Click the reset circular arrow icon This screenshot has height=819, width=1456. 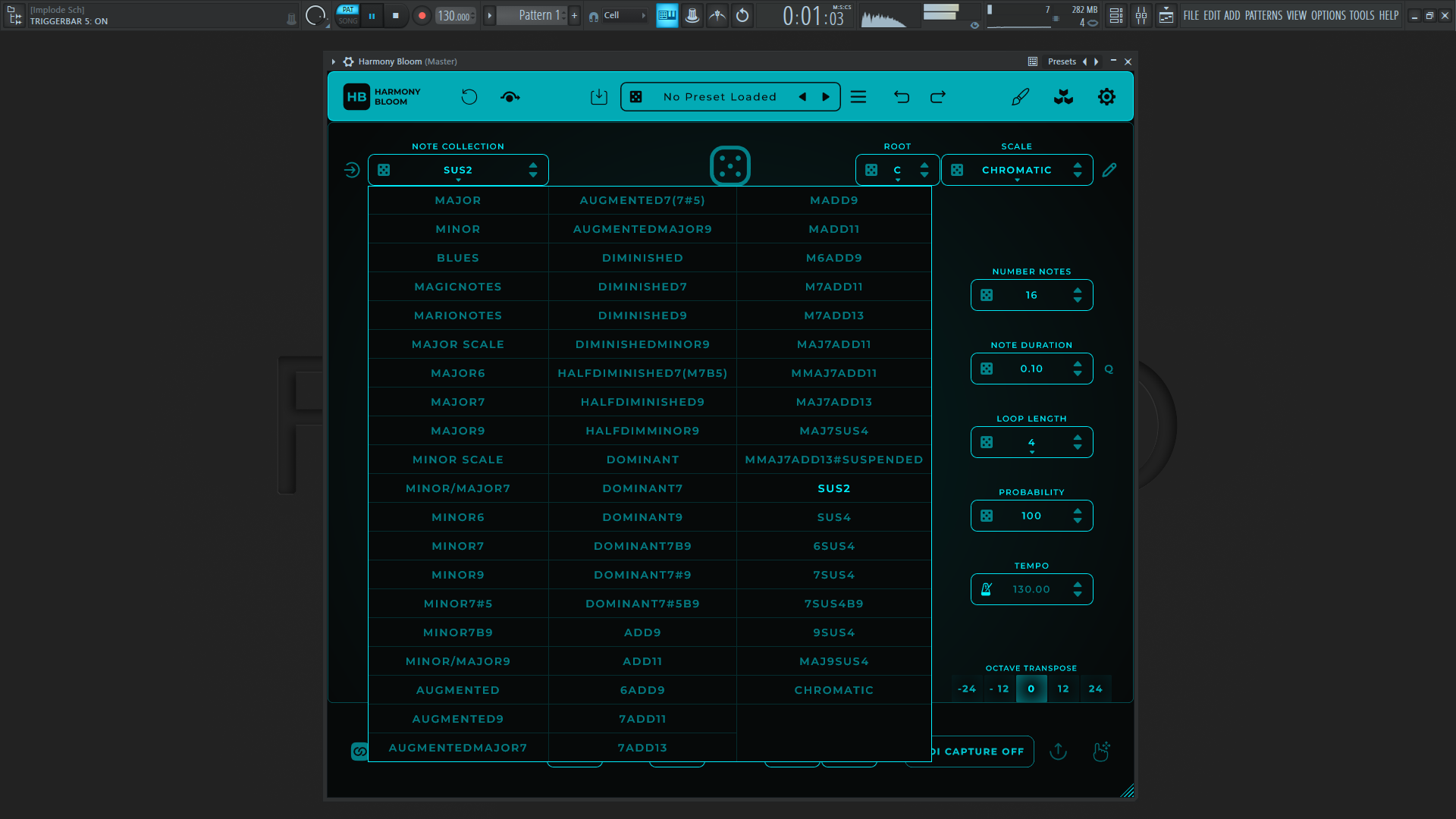pos(469,97)
